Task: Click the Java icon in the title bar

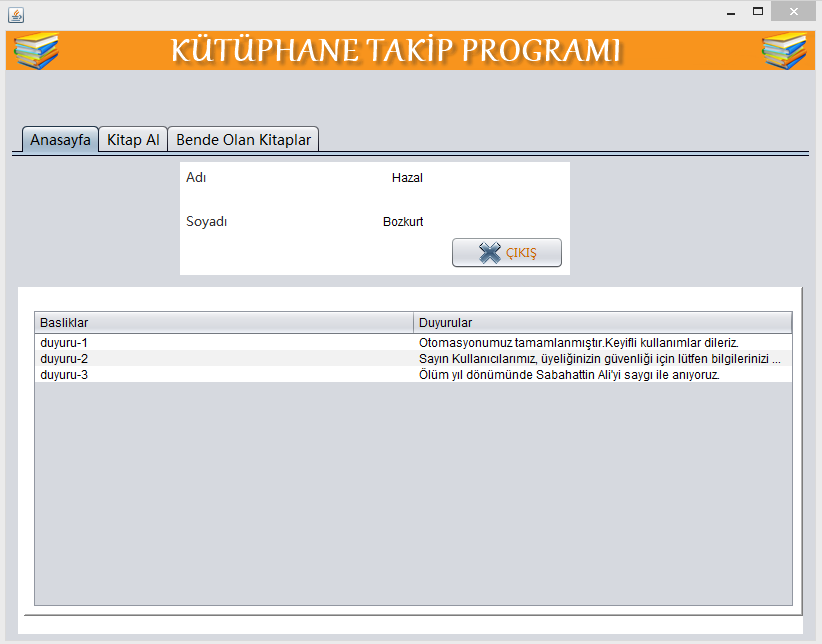Action: (x=15, y=14)
